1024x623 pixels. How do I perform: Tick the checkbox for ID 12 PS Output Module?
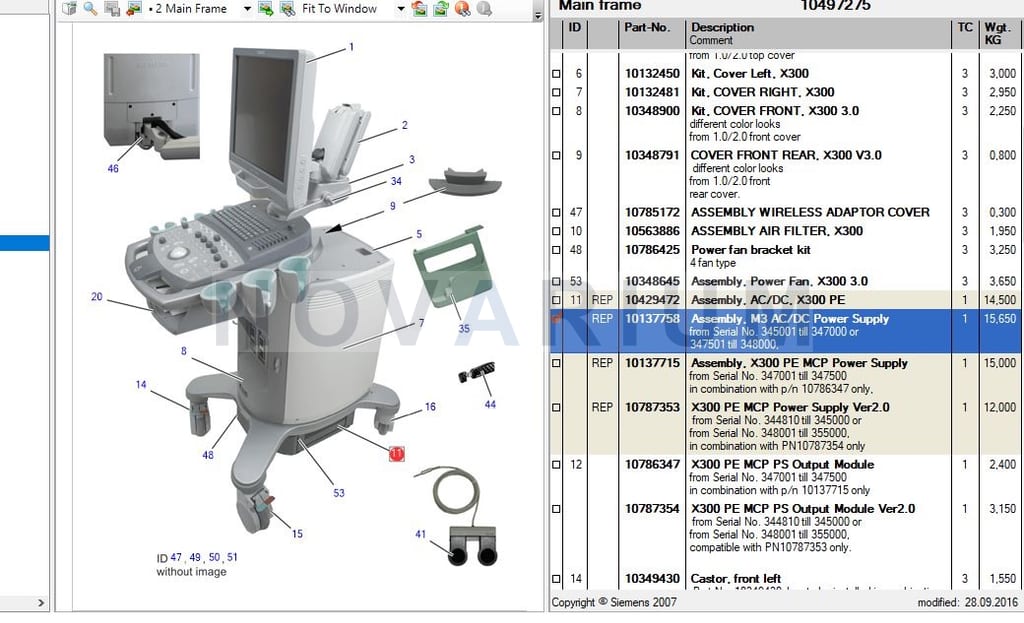556,465
